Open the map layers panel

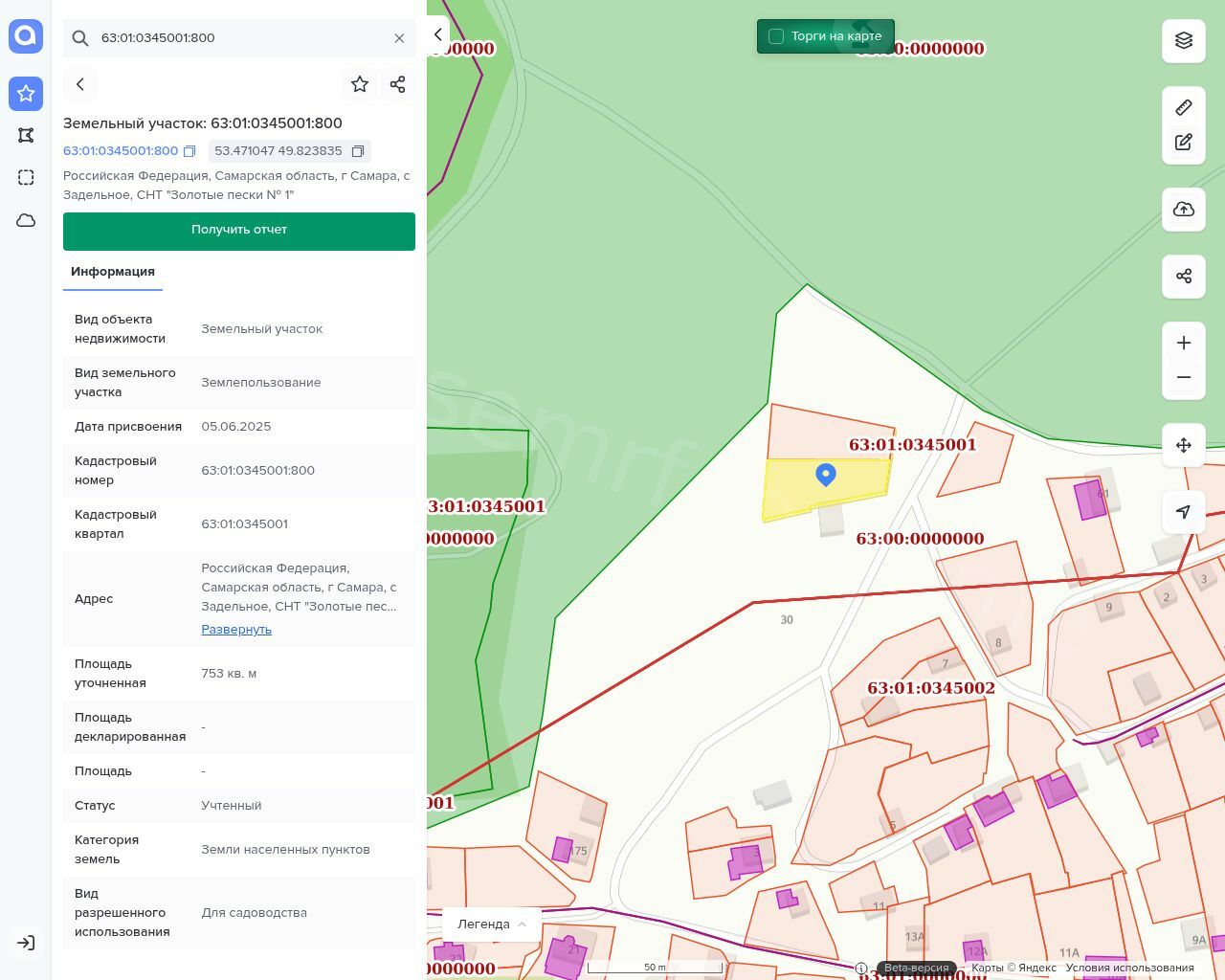(1183, 40)
